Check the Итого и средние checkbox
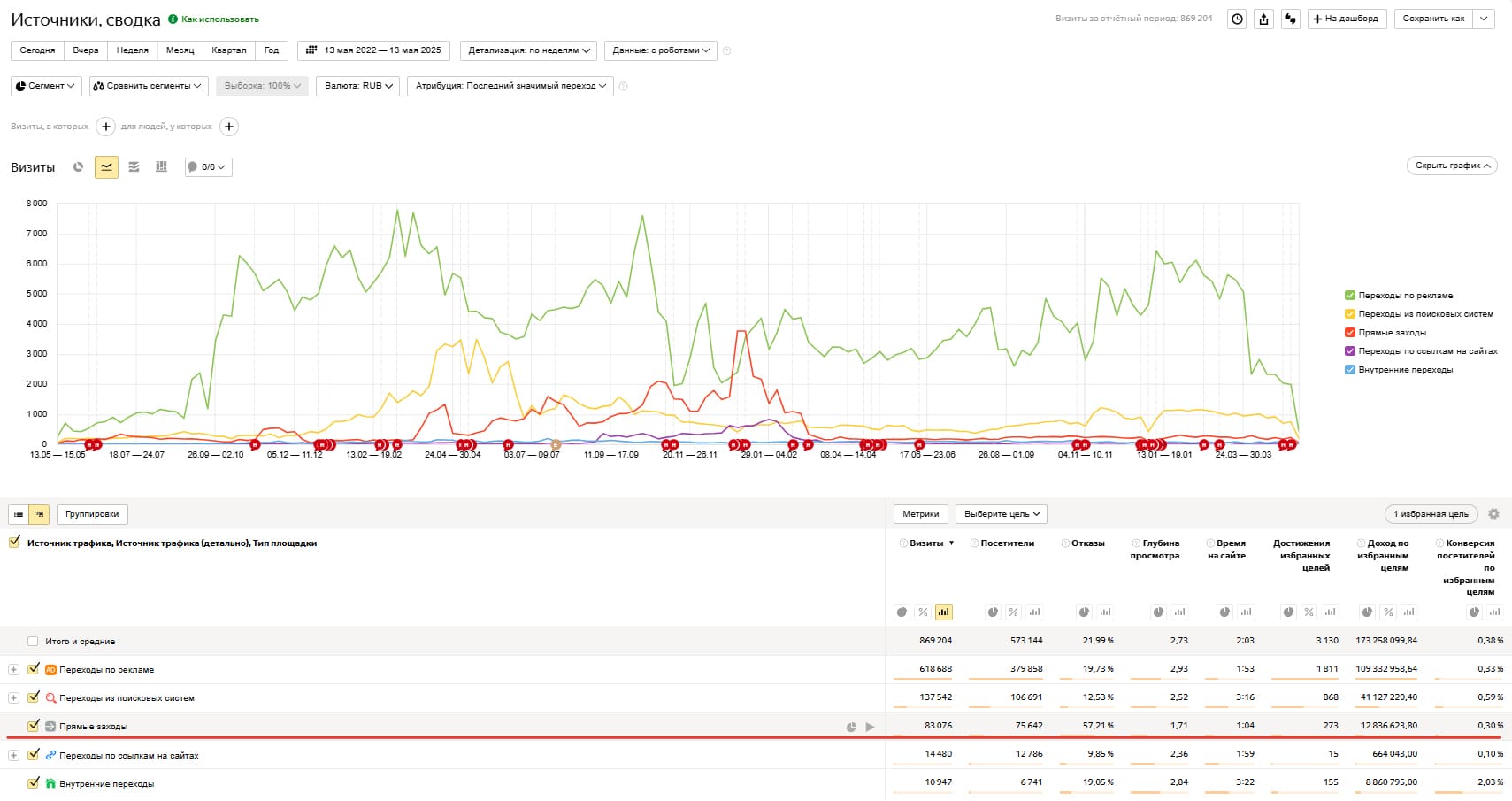Image resolution: width=1512 pixels, height=801 pixels. tap(33, 641)
